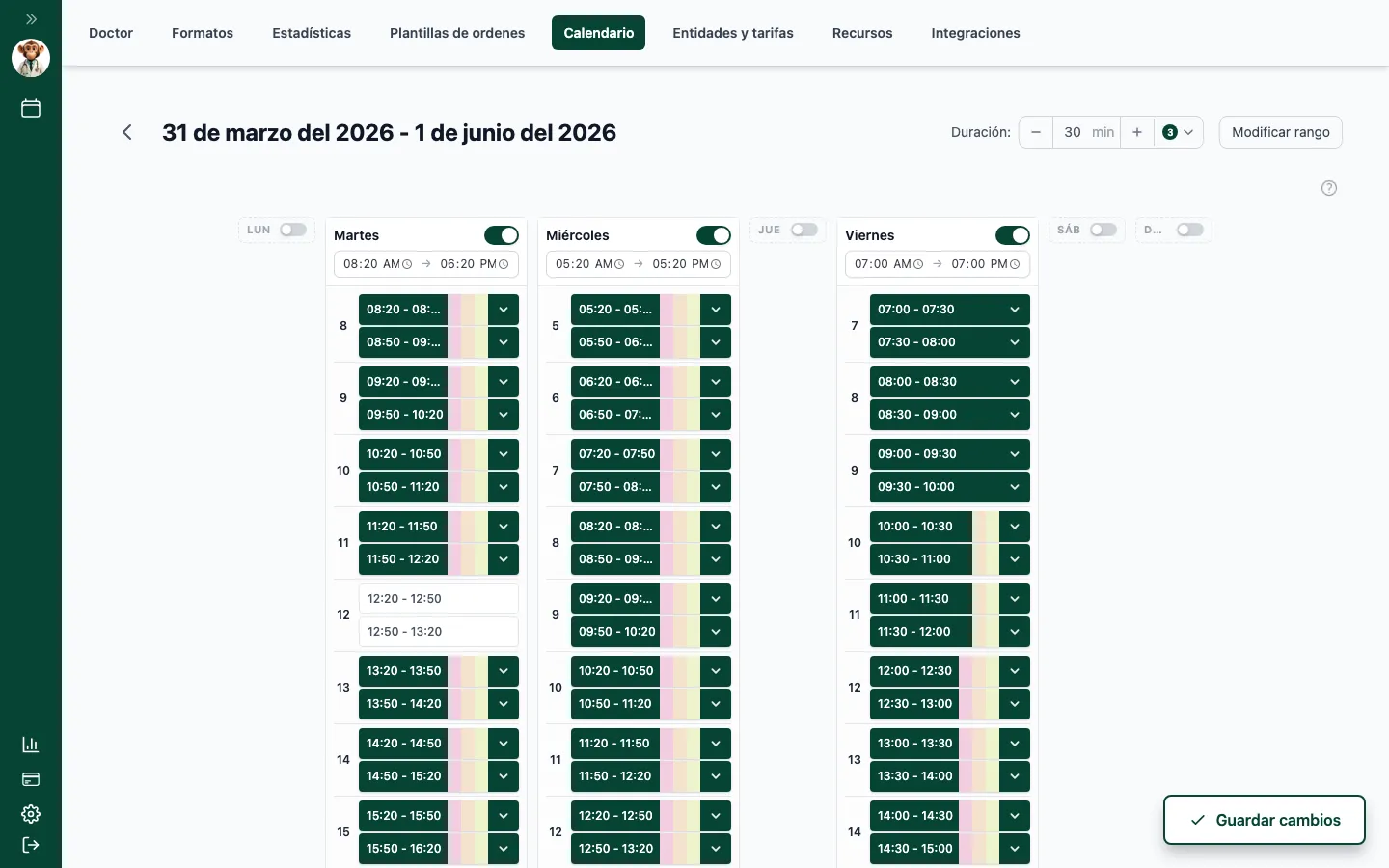This screenshot has width=1389, height=868.
Task: Decrease duration with the minus button
Action: (1036, 132)
